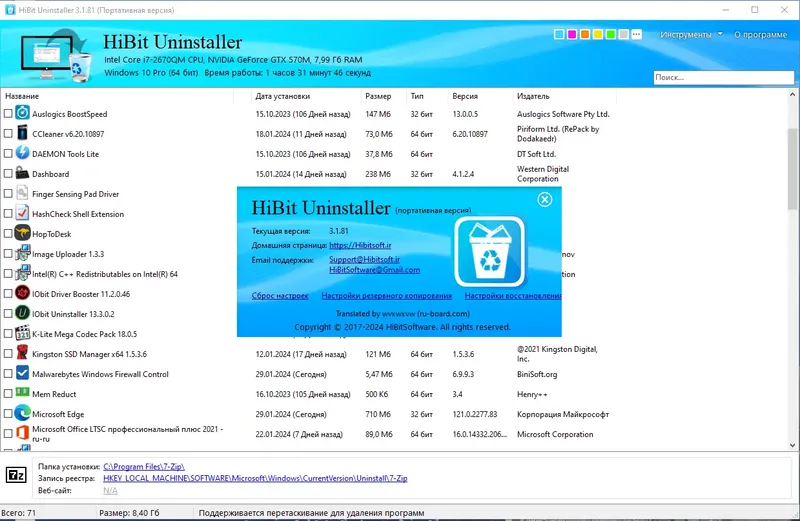Click the Mem Reduct memory chip icon
Viewport: 800px width, 521px height.
coord(22,392)
